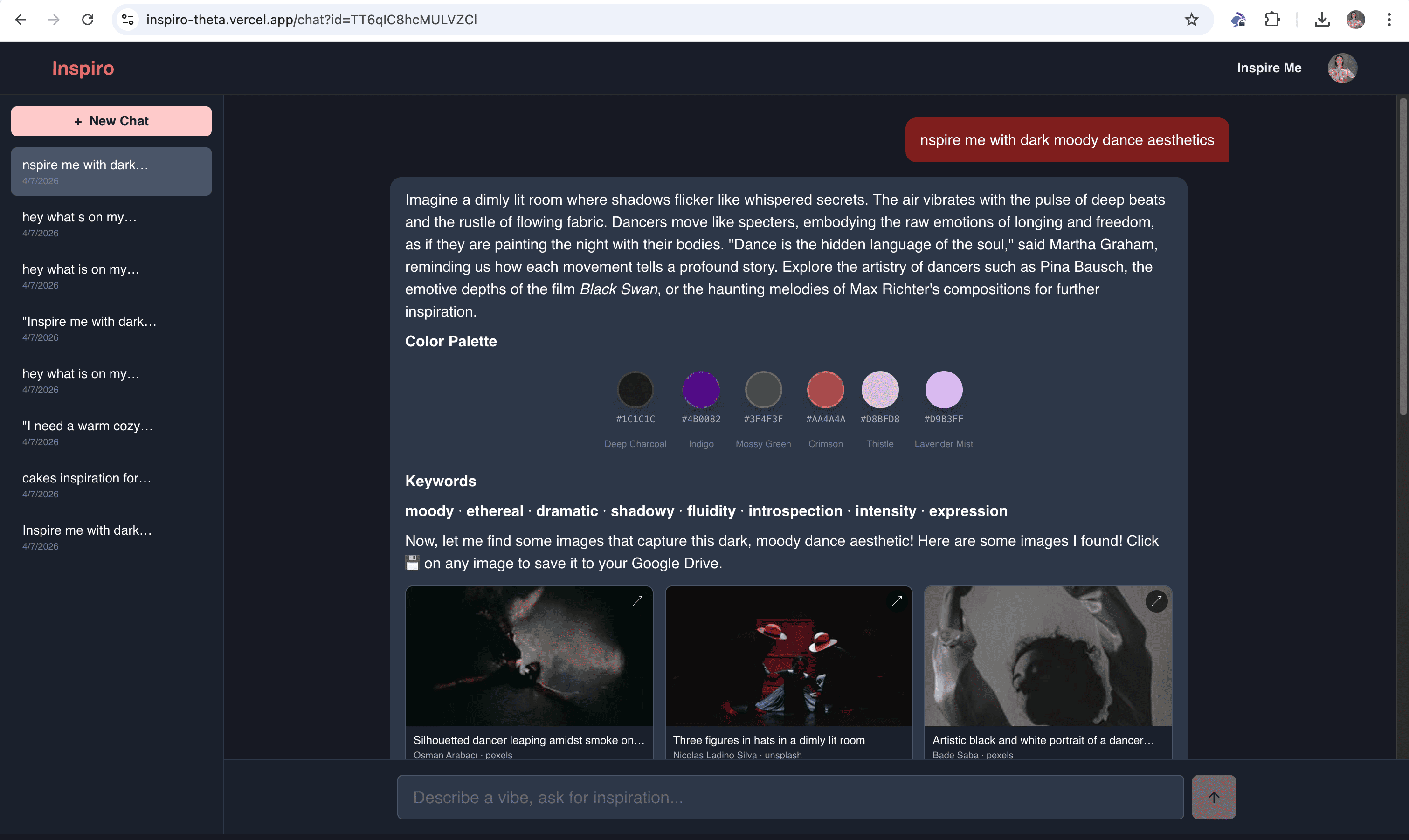The width and height of the screenshot is (1409, 840).
Task: Open the browser downloads icon
Action: click(x=1322, y=20)
